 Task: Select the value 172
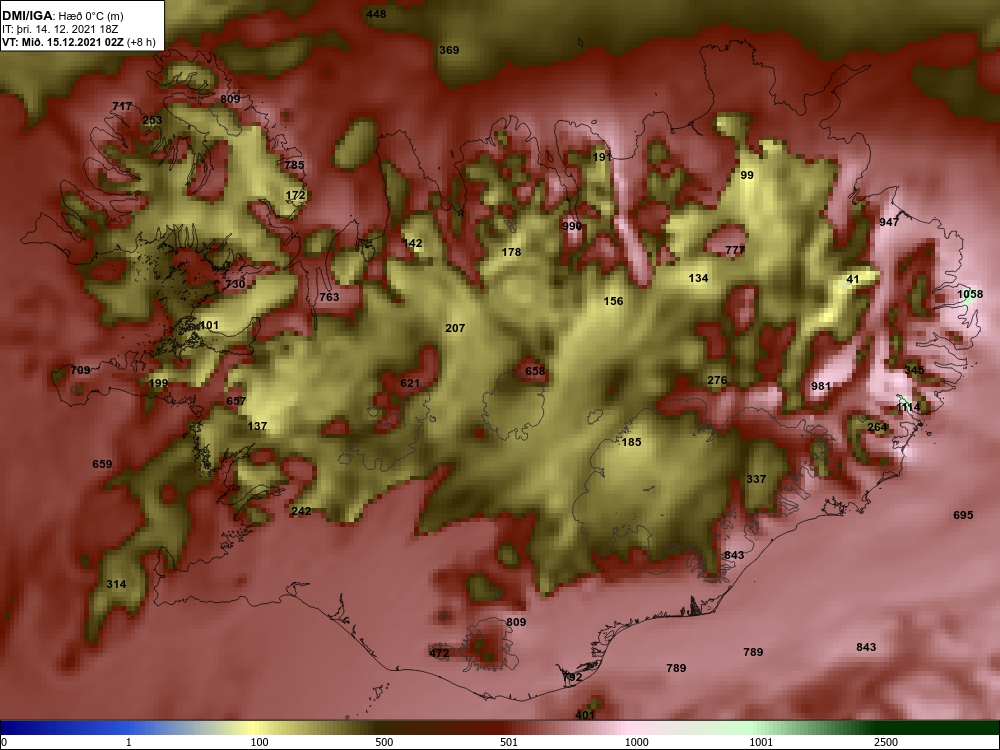click(295, 195)
